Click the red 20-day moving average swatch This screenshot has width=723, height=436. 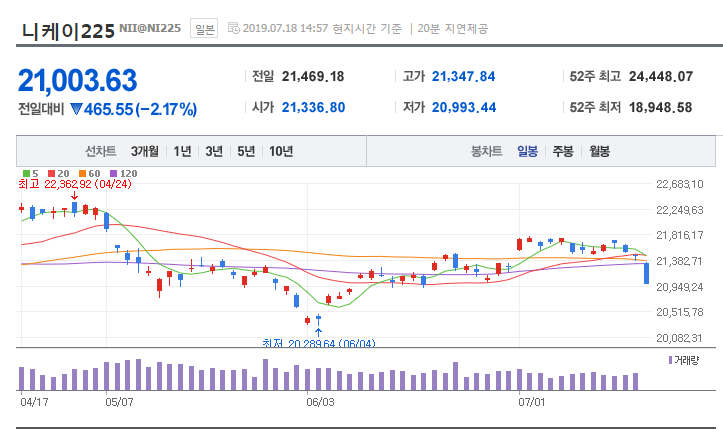coord(52,174)
